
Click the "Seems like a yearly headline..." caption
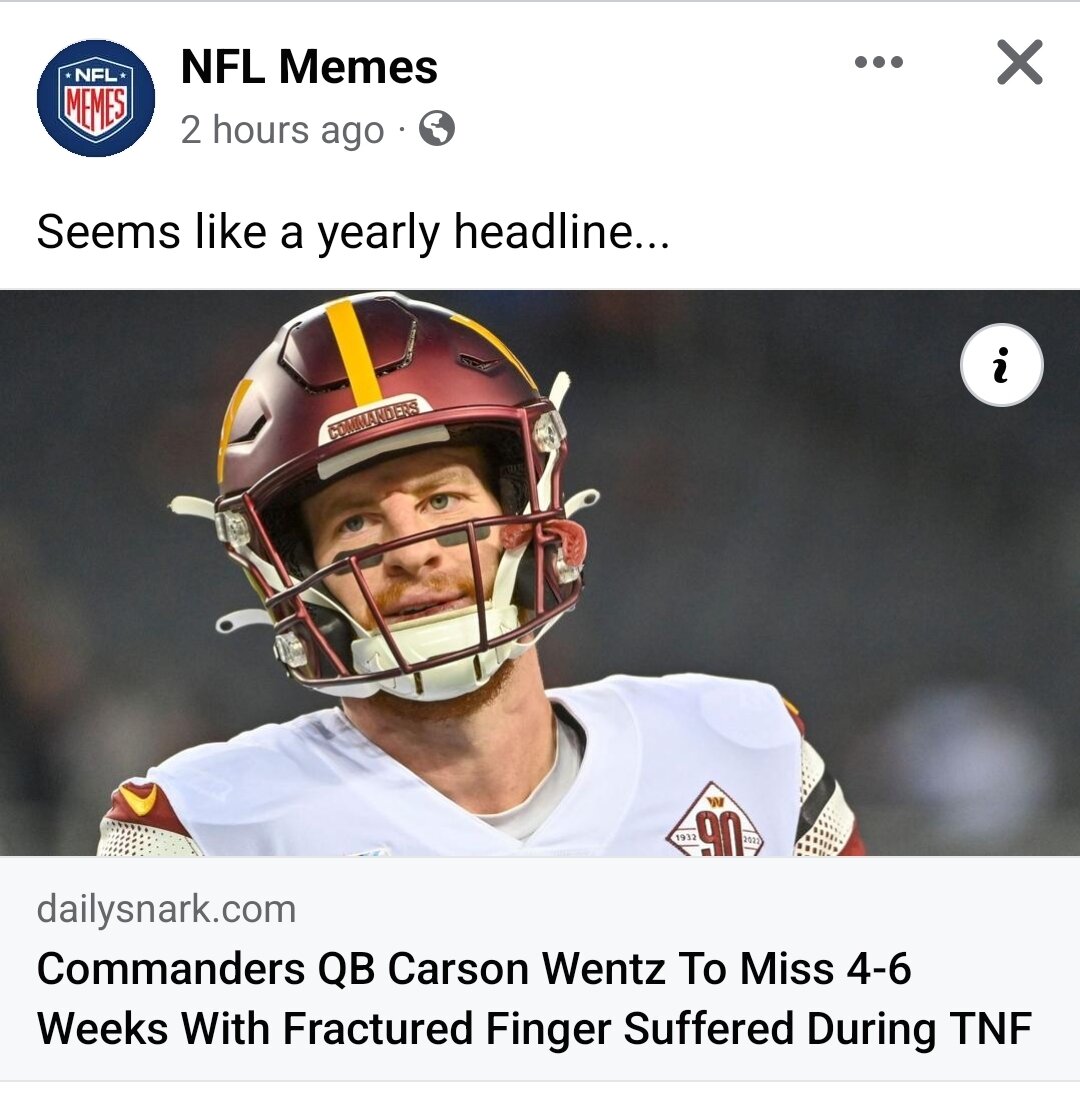352,233
